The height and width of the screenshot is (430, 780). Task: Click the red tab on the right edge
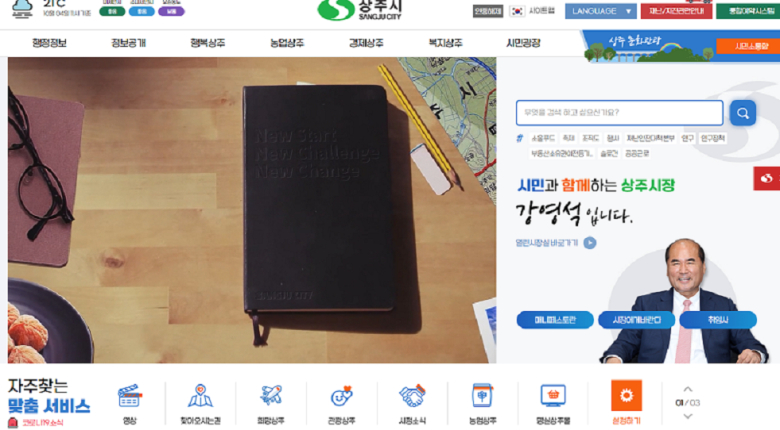point(767,178)
